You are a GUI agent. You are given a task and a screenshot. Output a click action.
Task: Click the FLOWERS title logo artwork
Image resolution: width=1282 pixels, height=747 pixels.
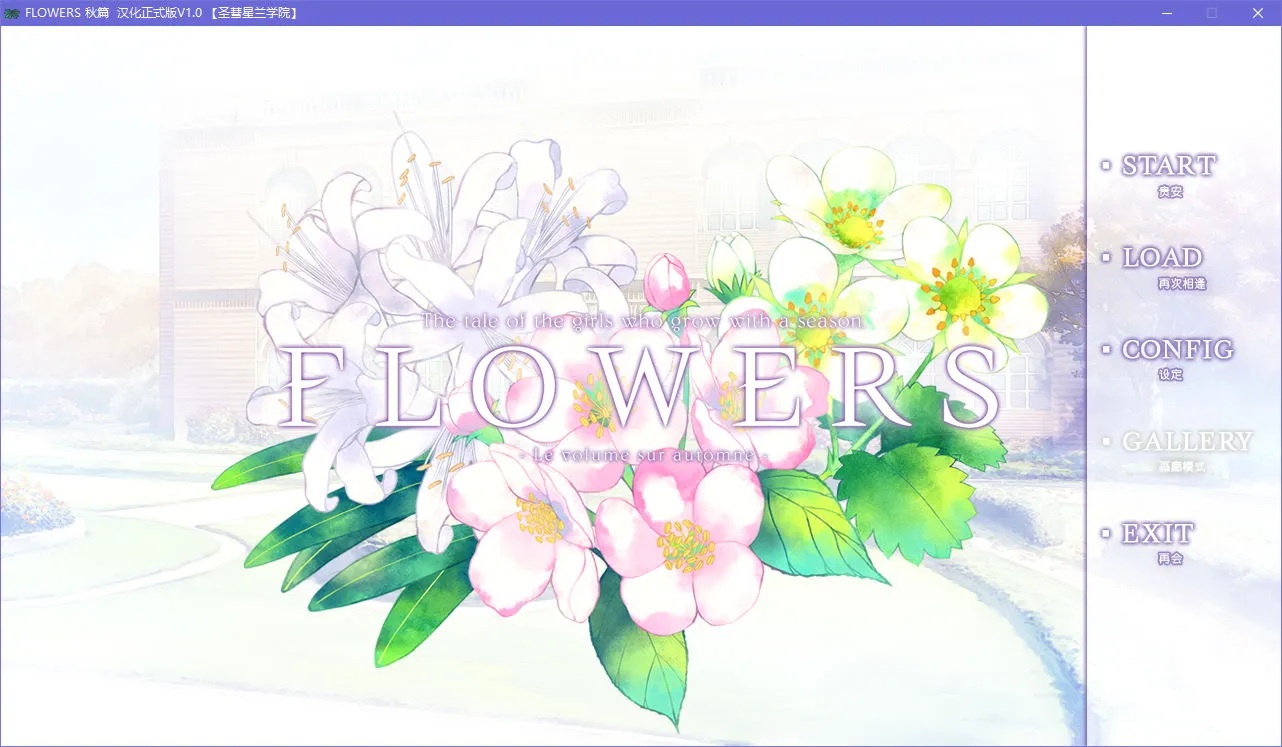(640, 385)
